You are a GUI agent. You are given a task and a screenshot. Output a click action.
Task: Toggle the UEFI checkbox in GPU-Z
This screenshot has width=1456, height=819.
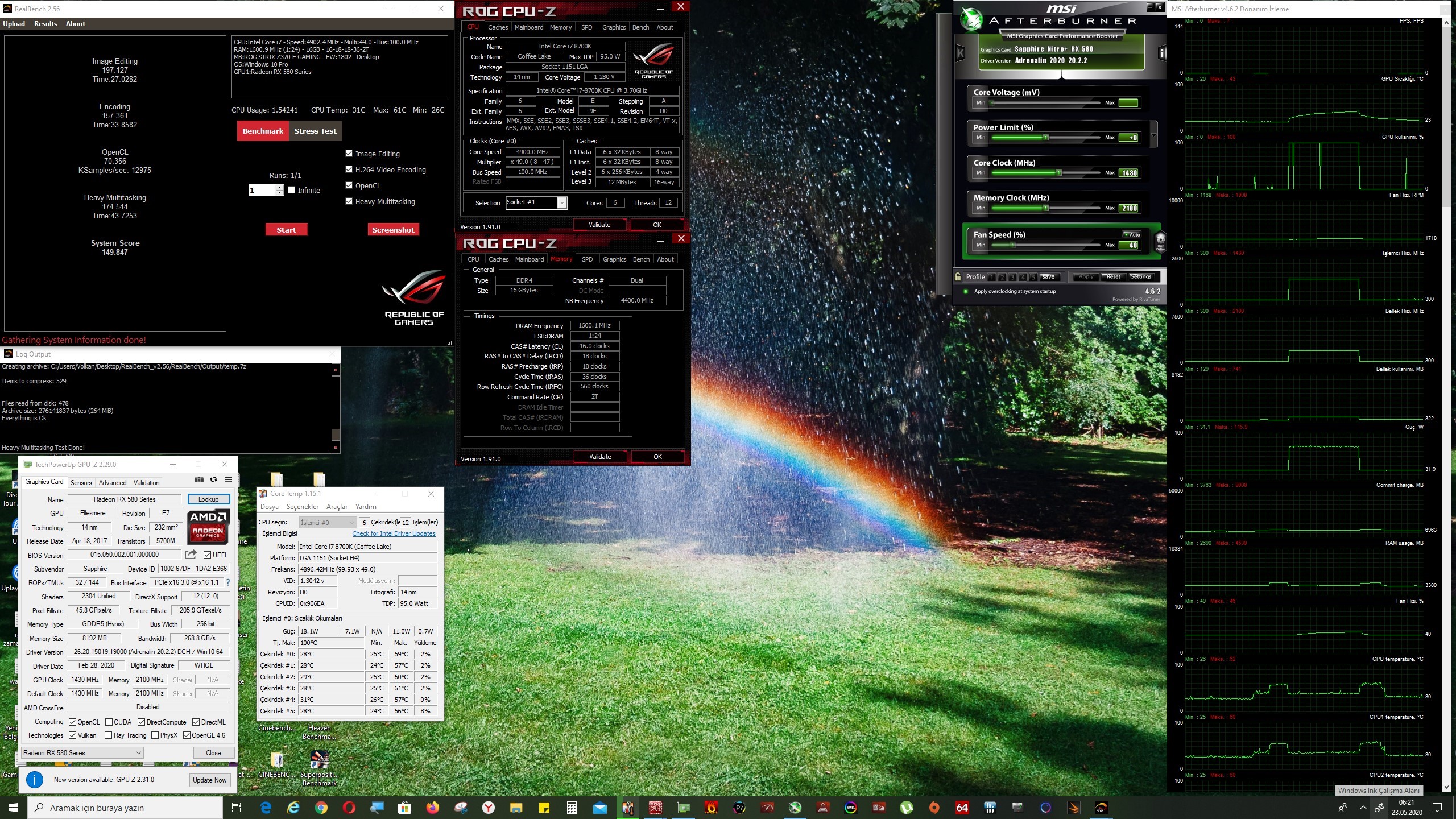point(207,555)
